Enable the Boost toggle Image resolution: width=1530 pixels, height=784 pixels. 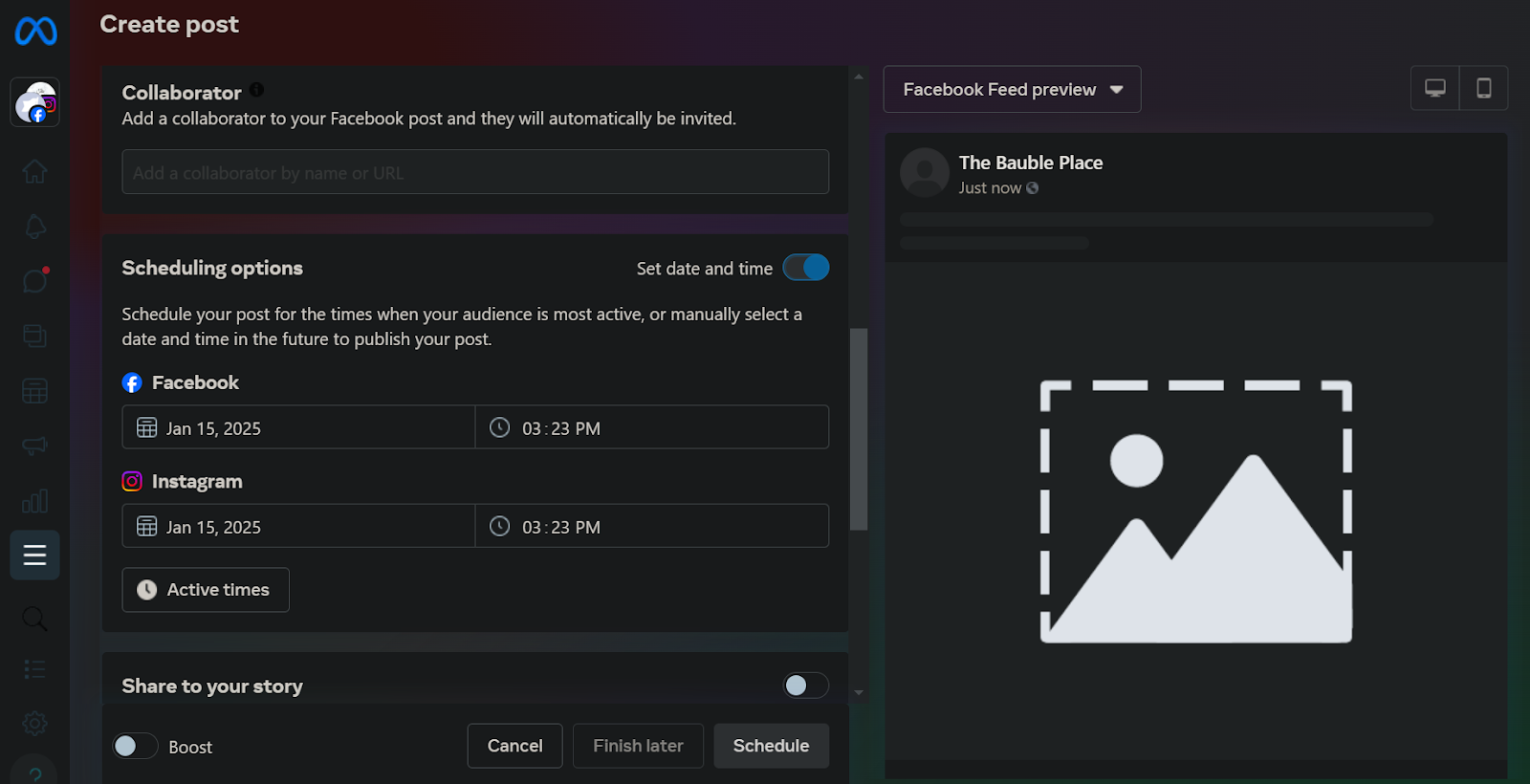click(x=135, y=746)
